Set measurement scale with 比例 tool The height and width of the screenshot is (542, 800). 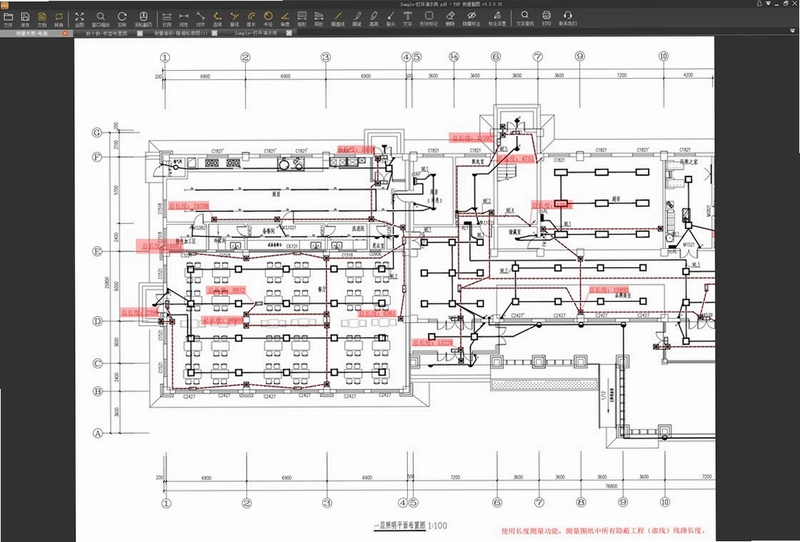tap(167, 19)
